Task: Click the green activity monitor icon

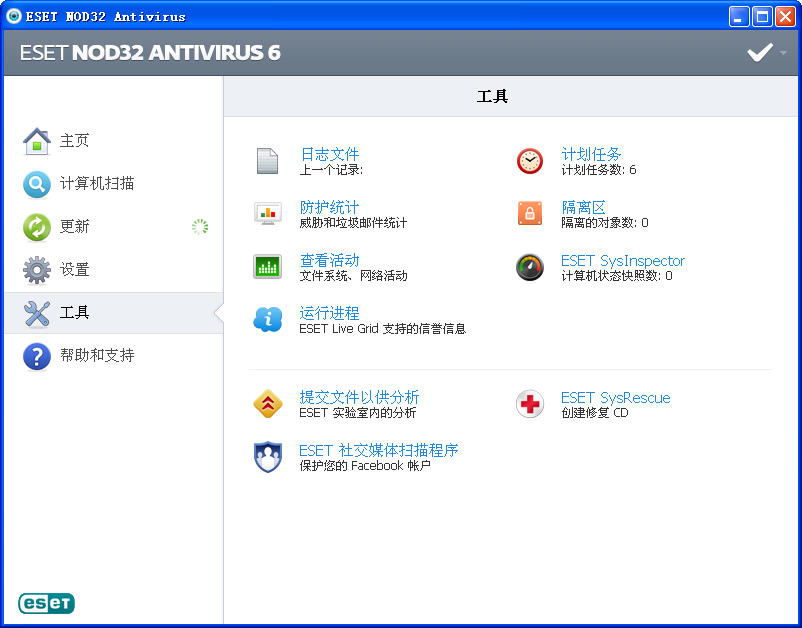Action: [x=267, y=267]
